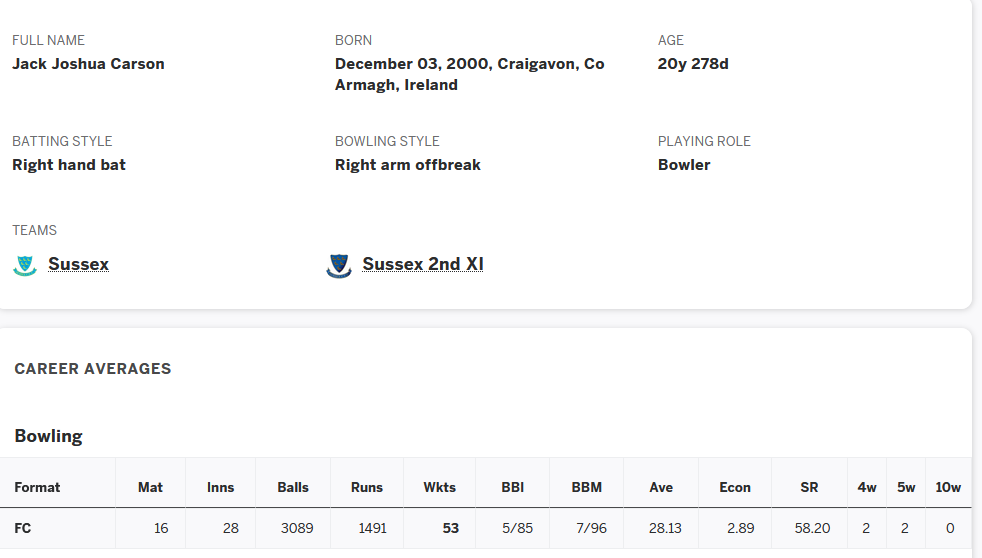Select the 10w column header
The width and height of the screenshot is (982, 558).
coord(948,487)
